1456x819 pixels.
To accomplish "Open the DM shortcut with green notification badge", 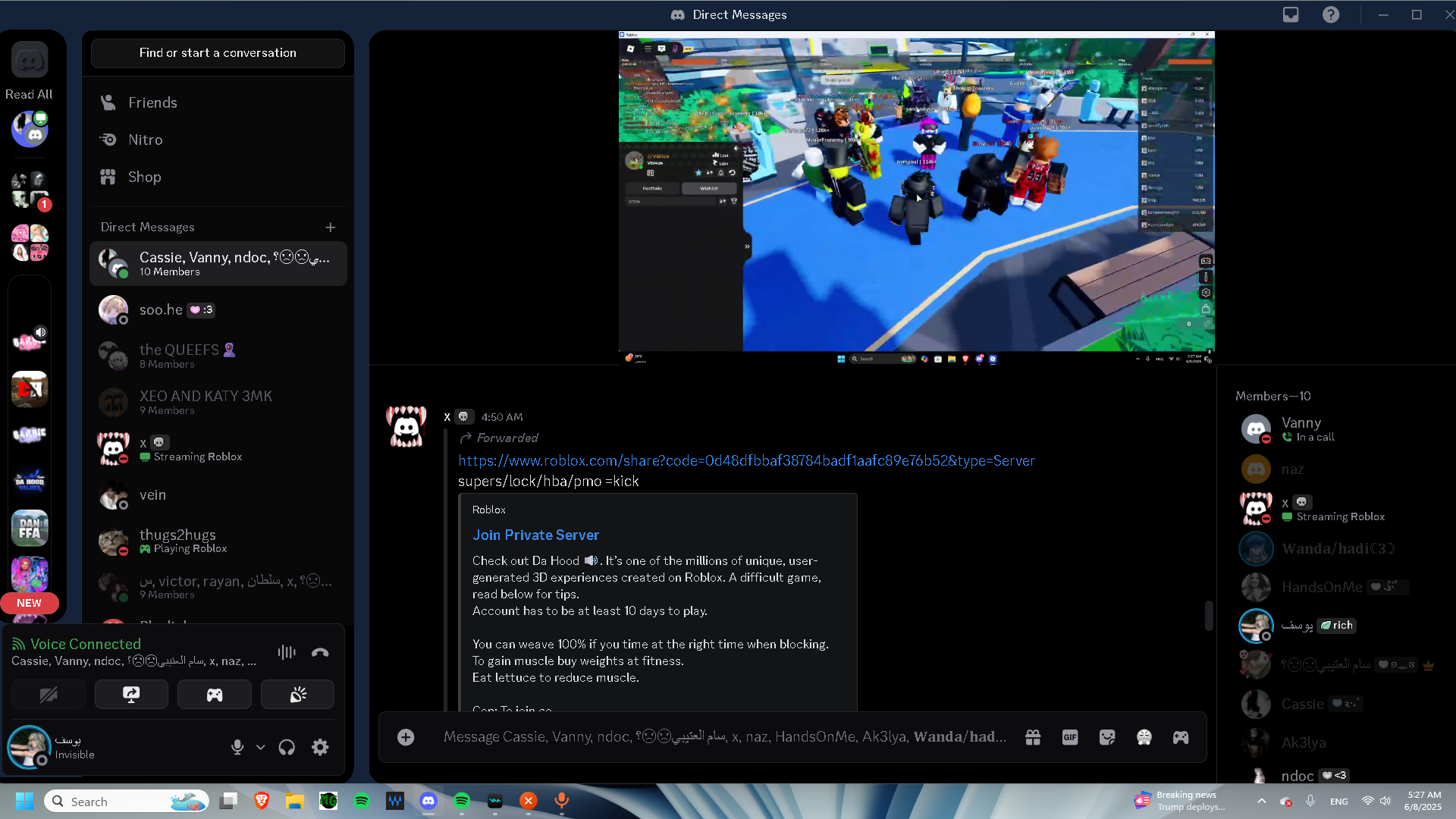I will coord(30,129).
